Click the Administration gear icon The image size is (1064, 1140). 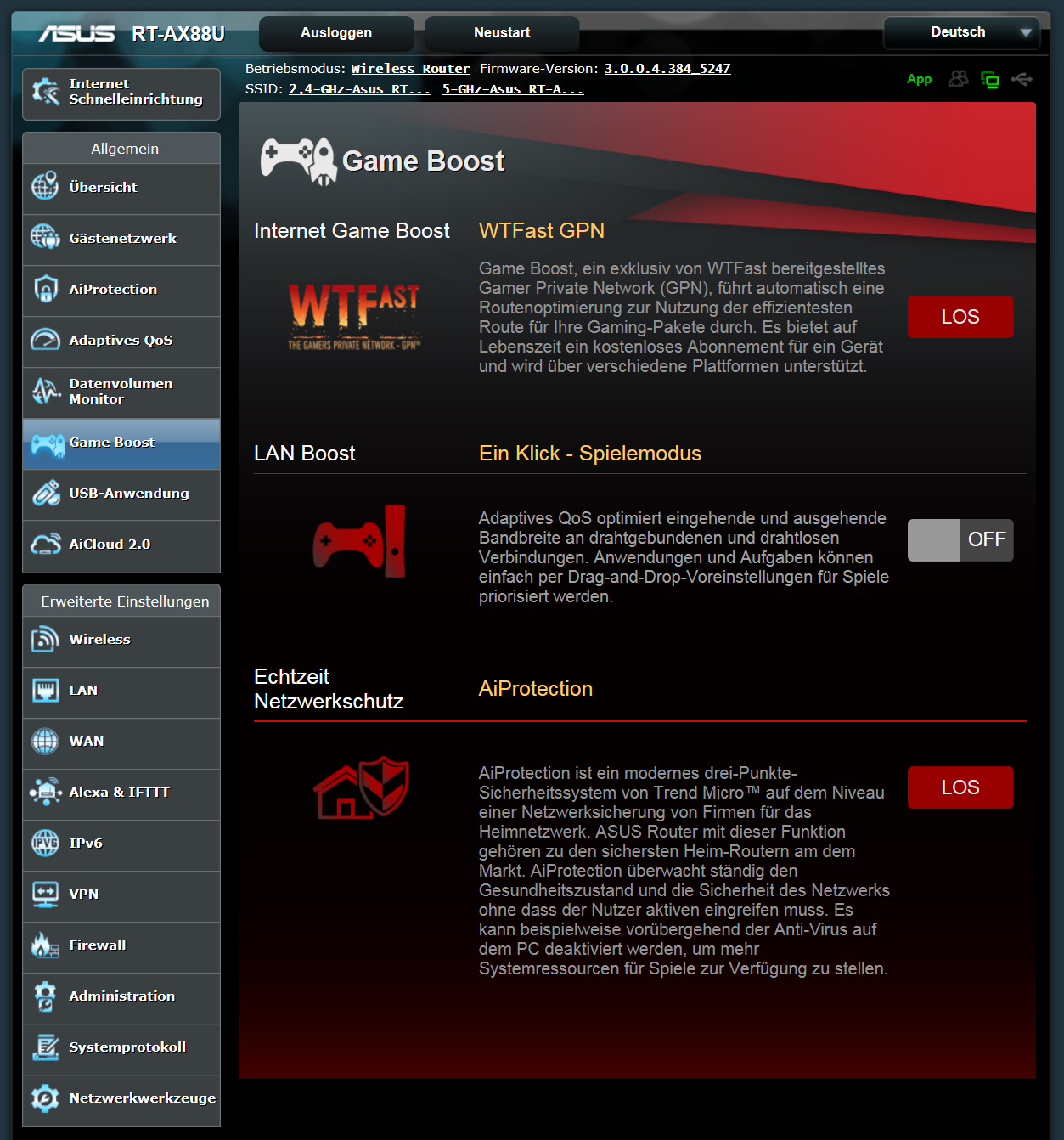point(45,996)
